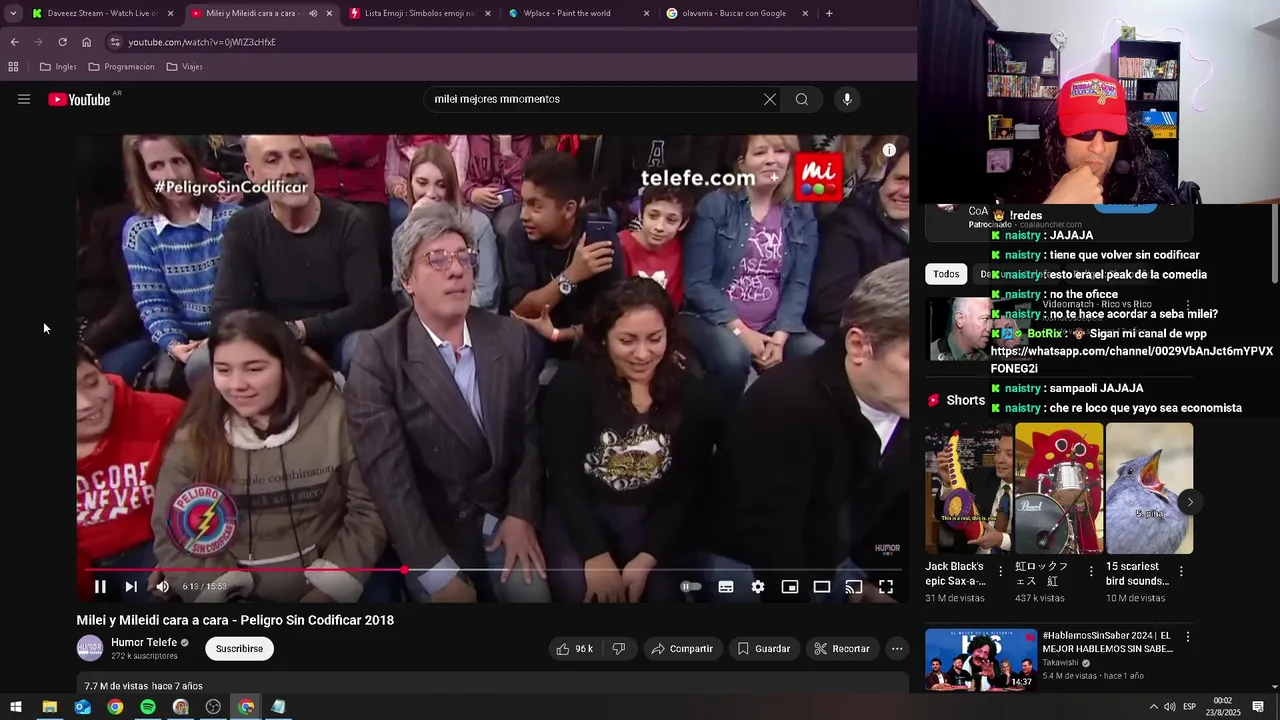The width and height of the screenshot is (1280, 720).
Task: Toggle autoplay switch in player
Action: [690, 587]
